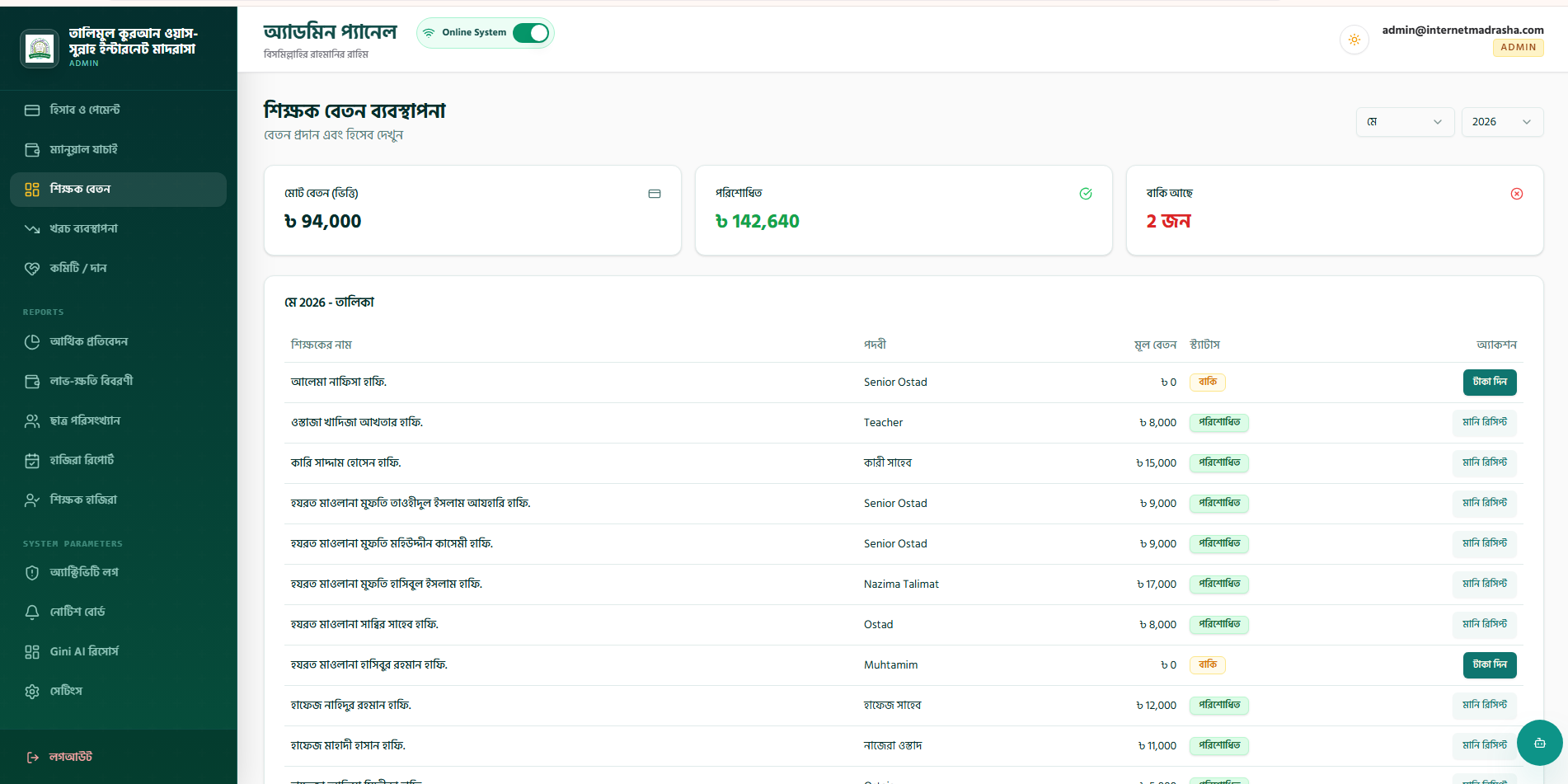
Task: Click টাকা দিন for আলেমা নাফিসা
Action: tap(1490, 383)
